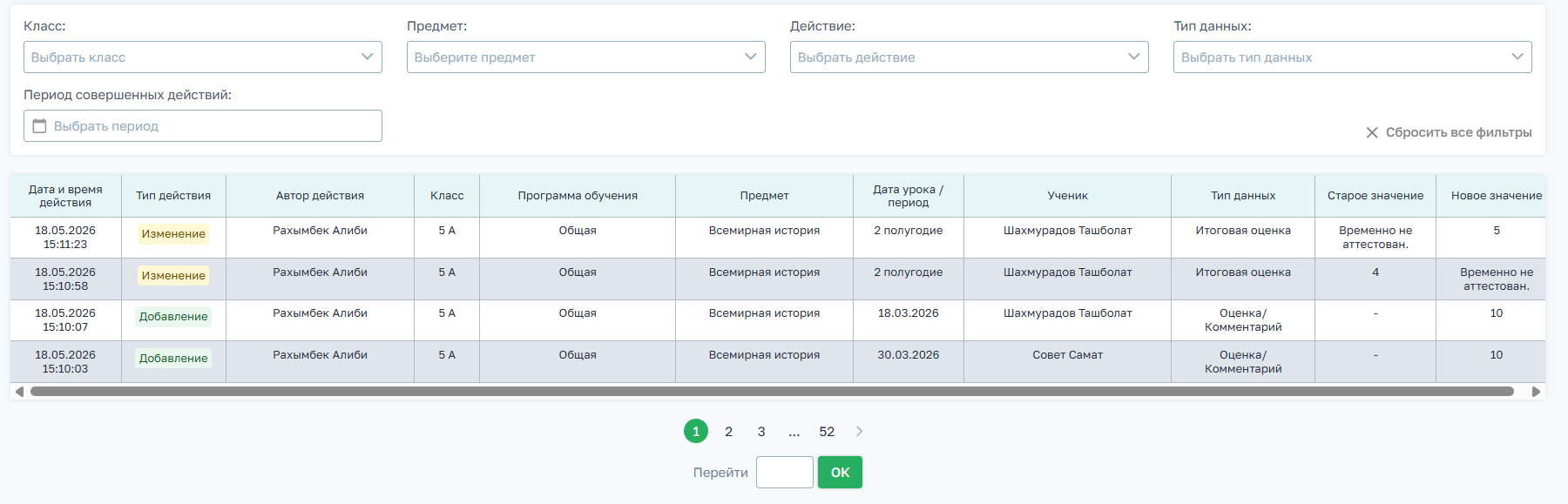Click the Автор действия column header

[320, 196]
